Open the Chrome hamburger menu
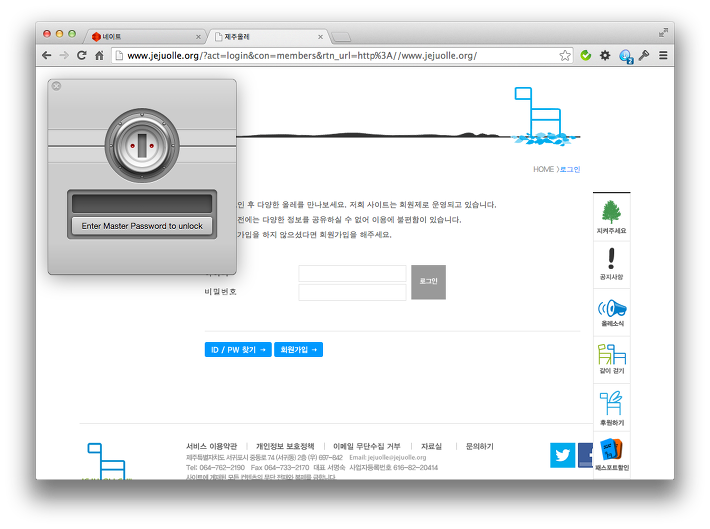Image resolution: width=710 pixels, height=529 pixels. click(663, 55)
